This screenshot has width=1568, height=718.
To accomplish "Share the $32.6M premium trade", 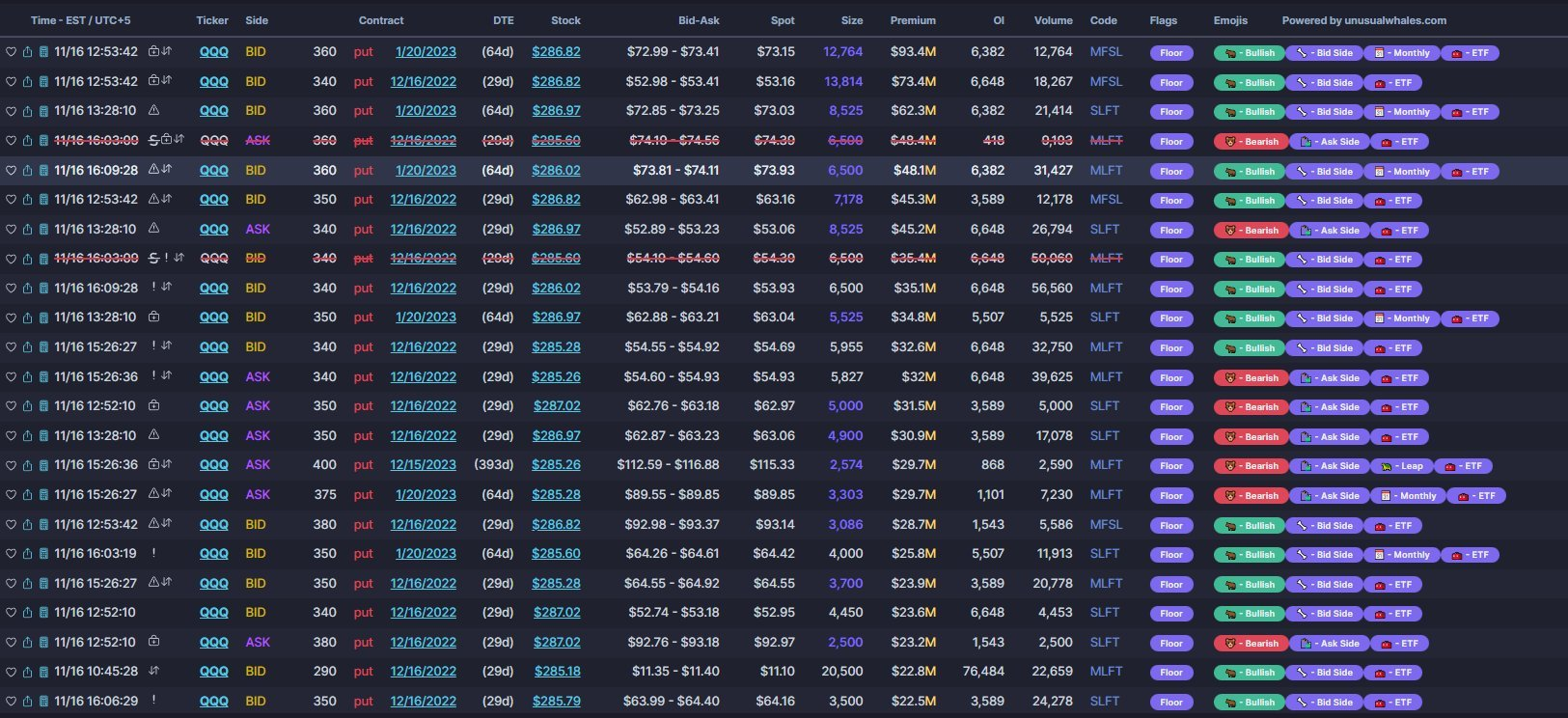I will (28, 347).
